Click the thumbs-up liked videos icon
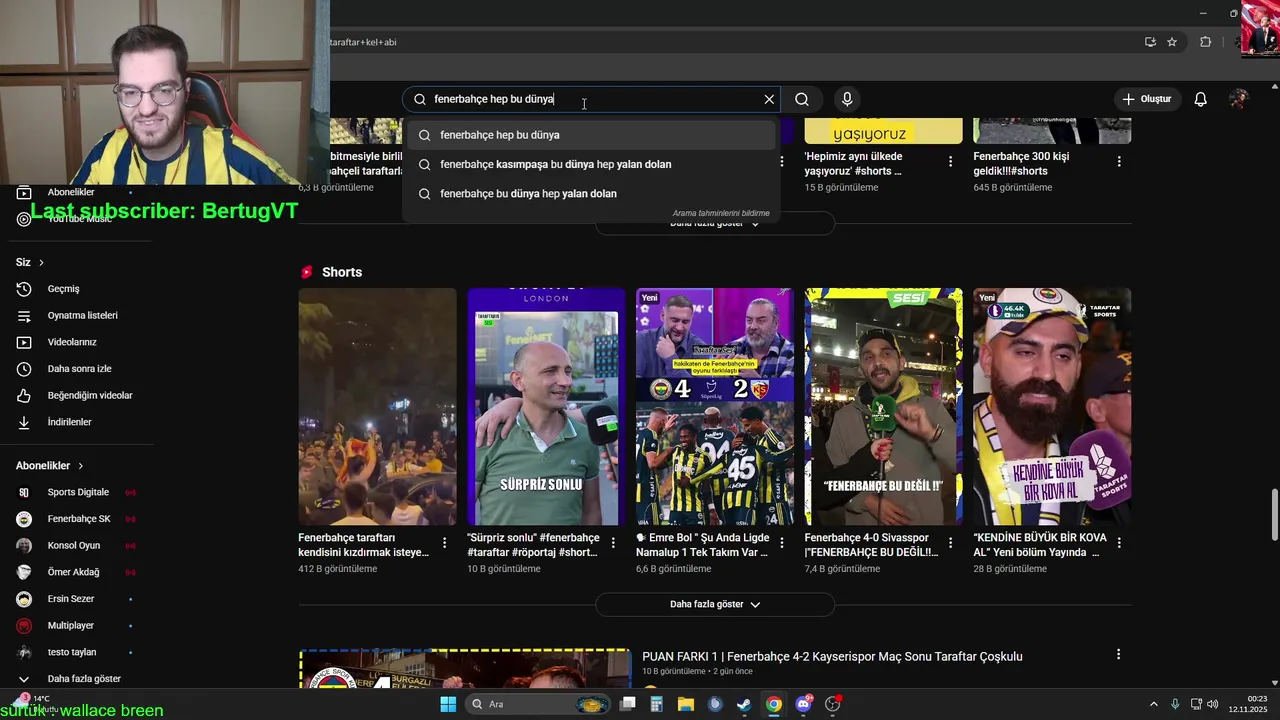This screenshot has height=720, width=1280. click(x=24, y=395)
